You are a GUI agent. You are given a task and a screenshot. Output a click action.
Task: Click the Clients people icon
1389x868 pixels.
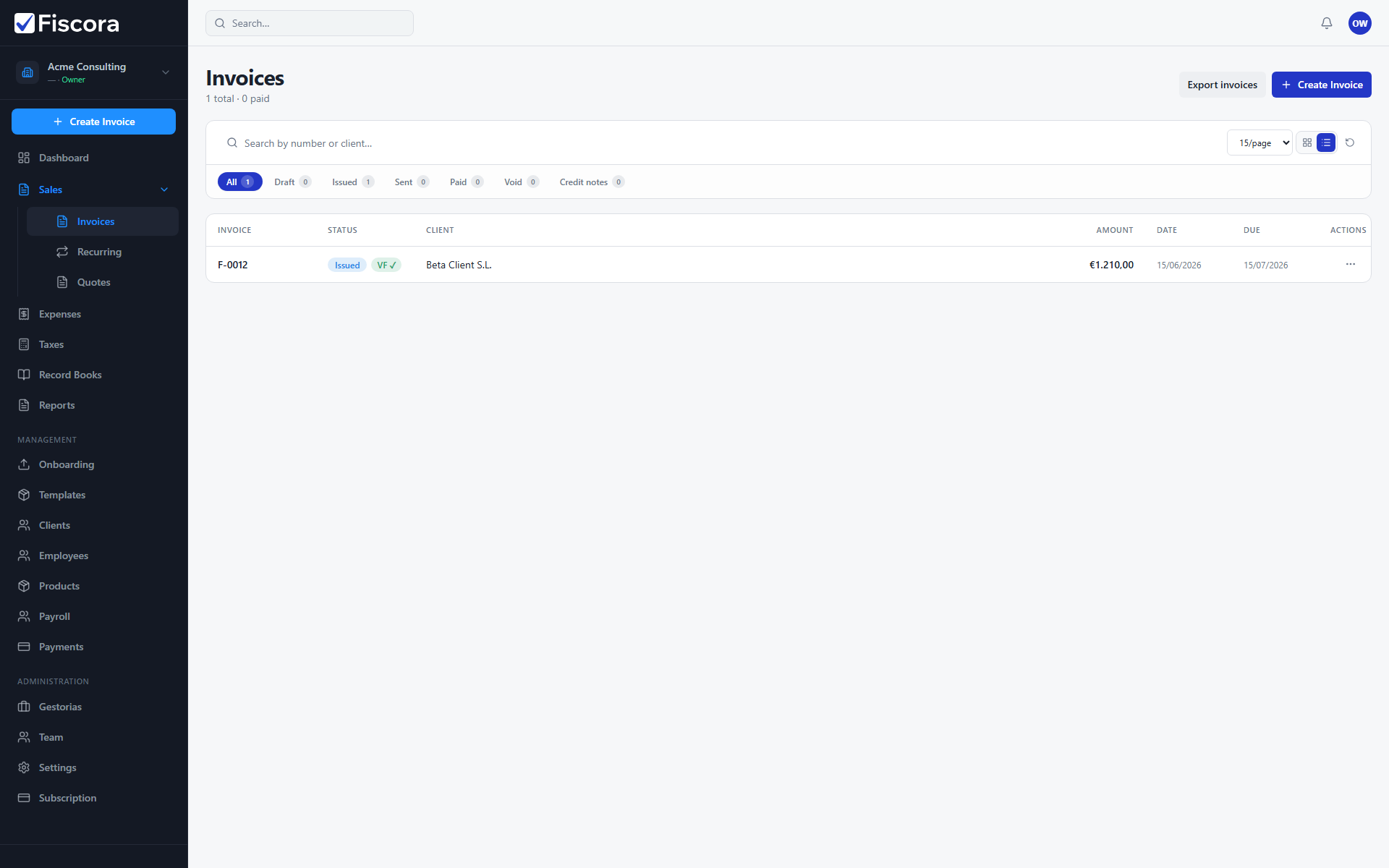tap(24, 525)
